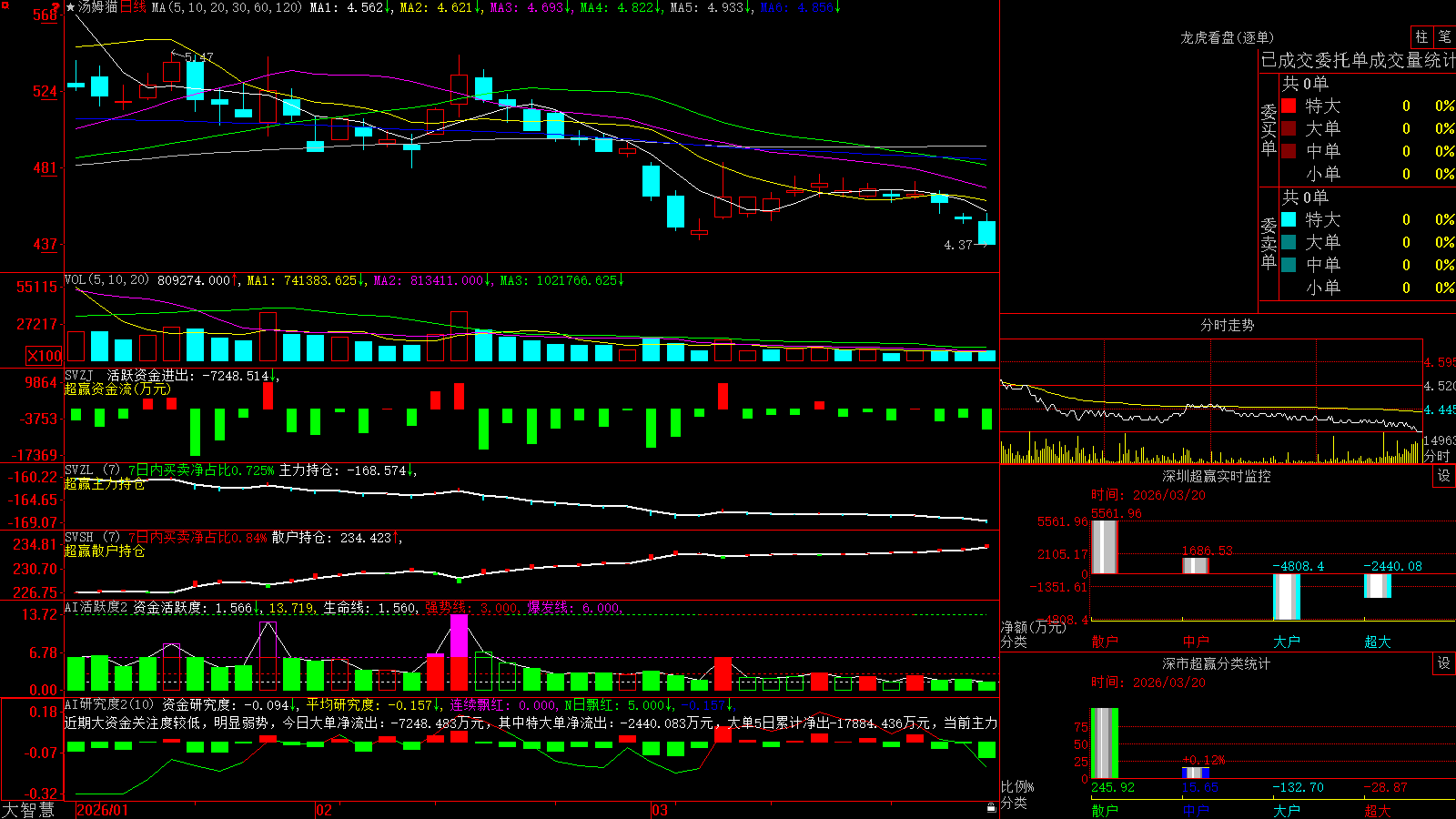This screenshot has width=1456, height=819.
Task: Open 设 settings for 深圳超赢实时监控
Action: [x=1444, y=476]
